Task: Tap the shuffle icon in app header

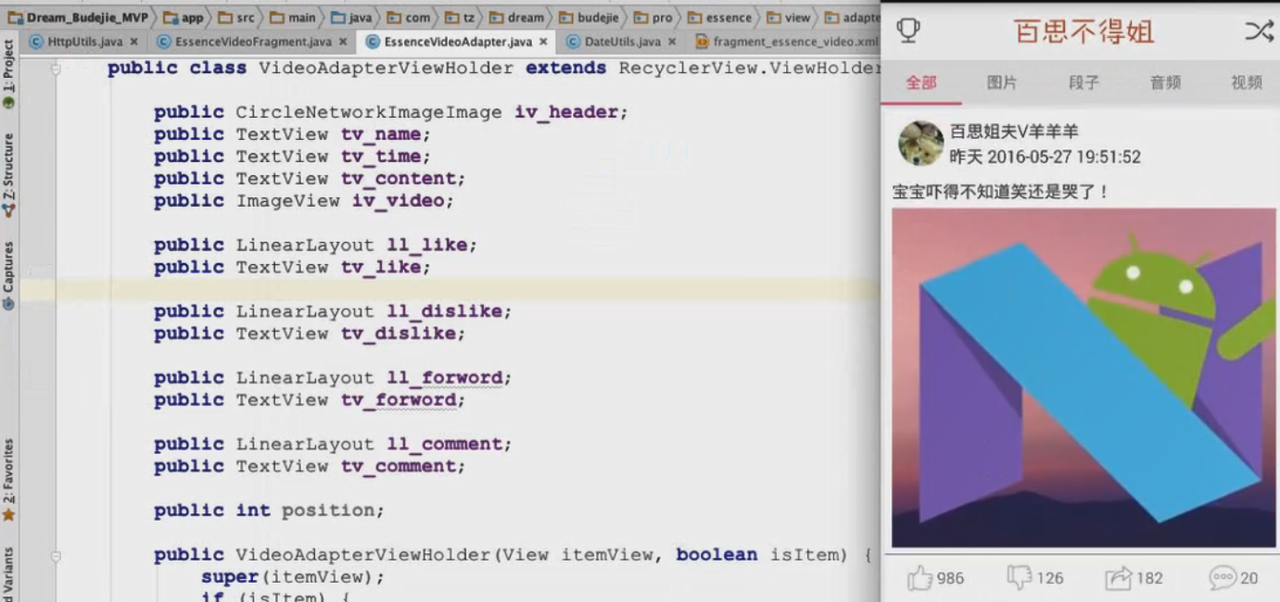Action: [x=1258, y=31]
